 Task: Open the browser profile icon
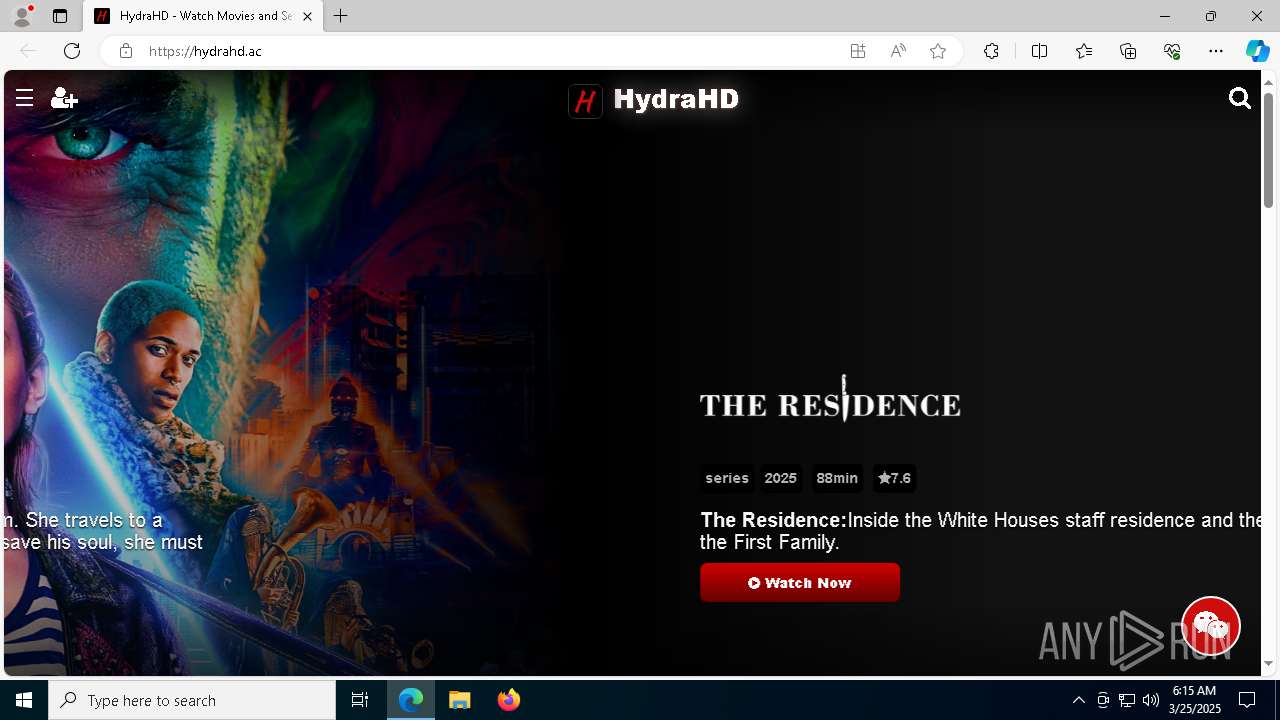(x=21, y=16)
